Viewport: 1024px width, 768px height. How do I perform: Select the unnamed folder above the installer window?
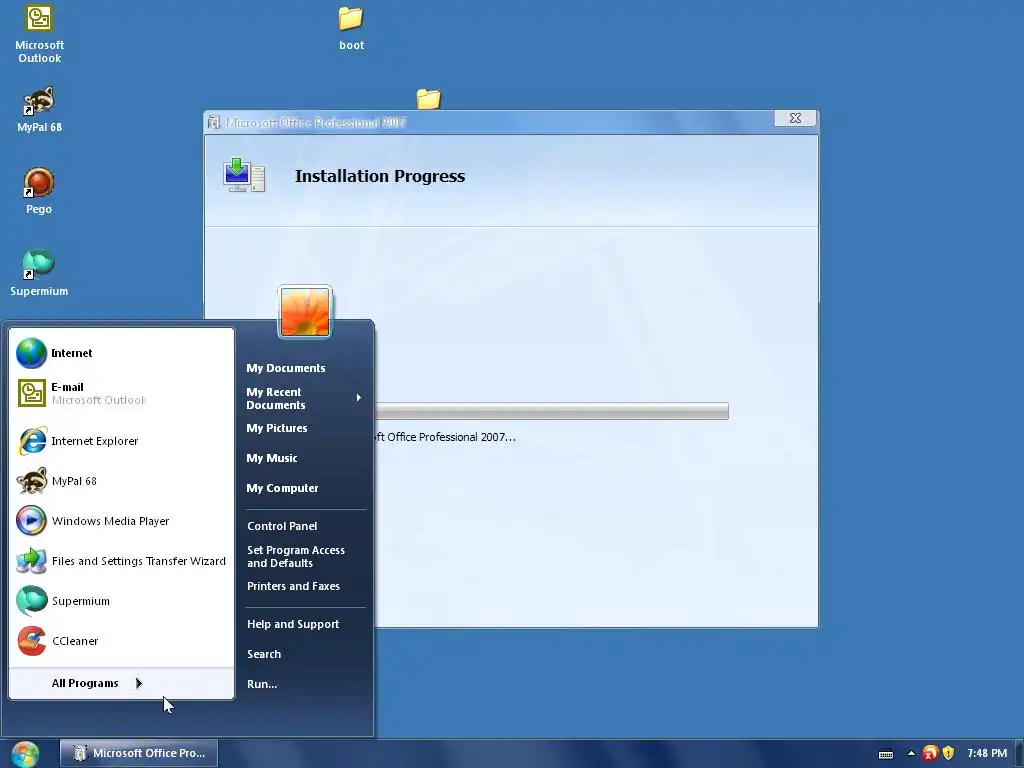(428, 99)
